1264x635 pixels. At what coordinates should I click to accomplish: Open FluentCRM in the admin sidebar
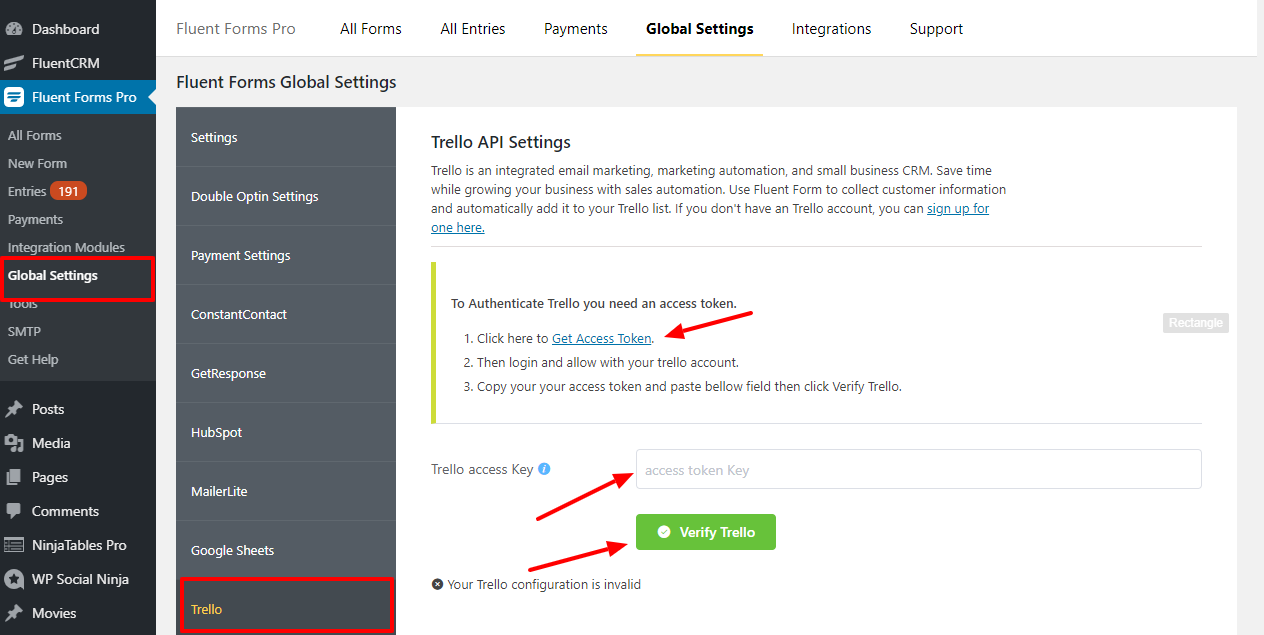pos(78,63)
